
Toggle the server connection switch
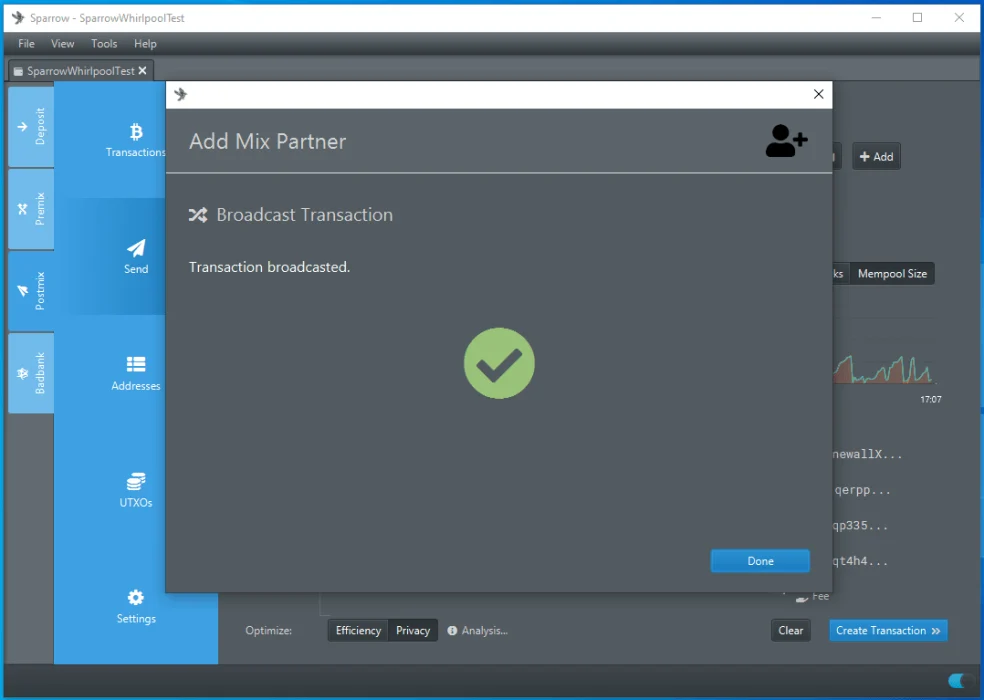960,681
